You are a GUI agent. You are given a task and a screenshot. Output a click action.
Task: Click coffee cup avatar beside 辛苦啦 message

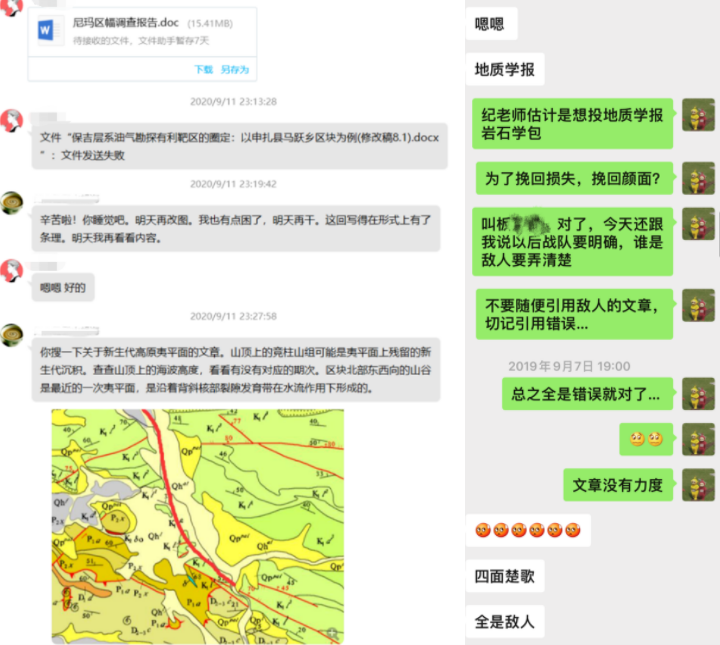pos(12,203)
